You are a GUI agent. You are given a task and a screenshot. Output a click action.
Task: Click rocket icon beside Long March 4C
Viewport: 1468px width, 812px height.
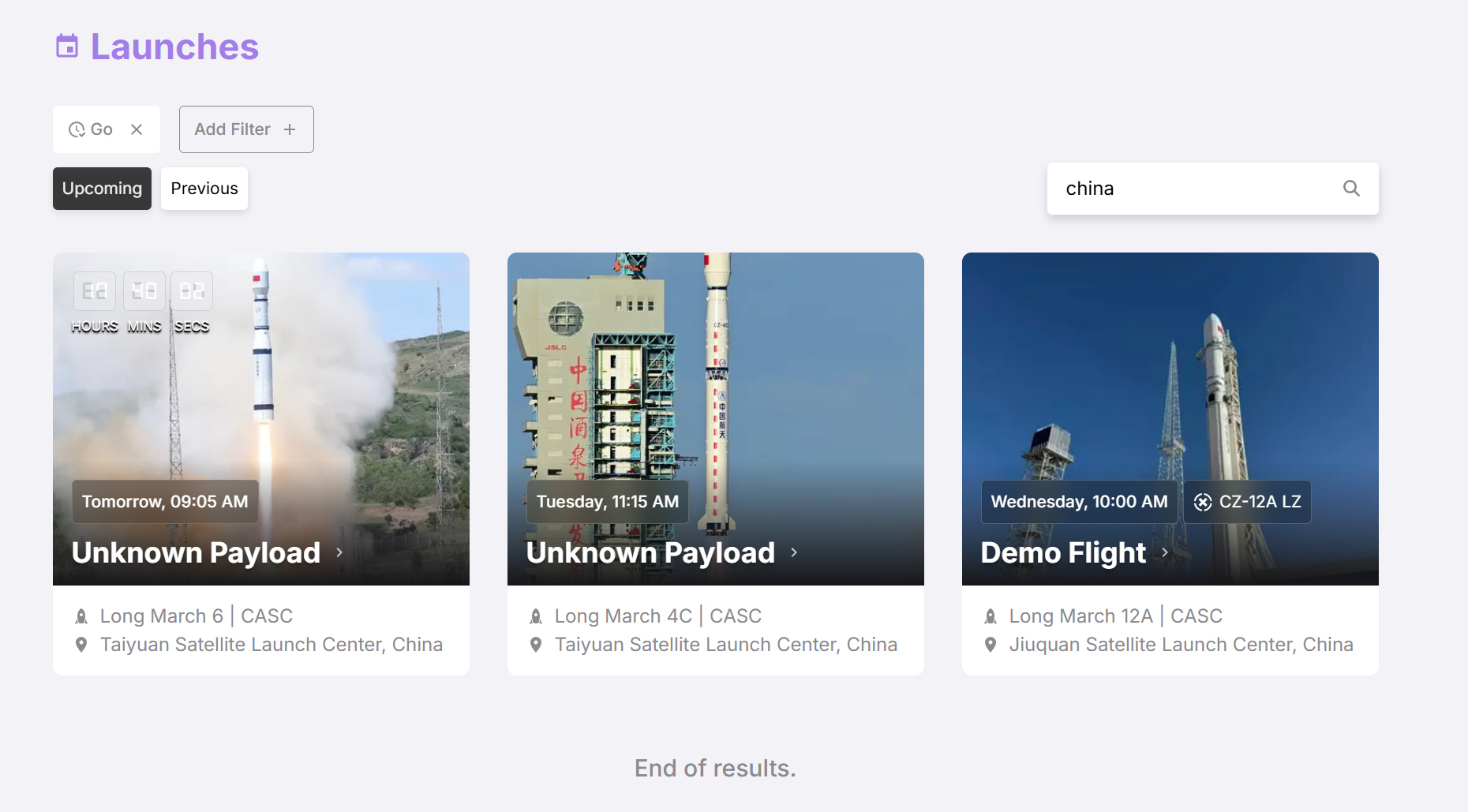click(536, 616)
